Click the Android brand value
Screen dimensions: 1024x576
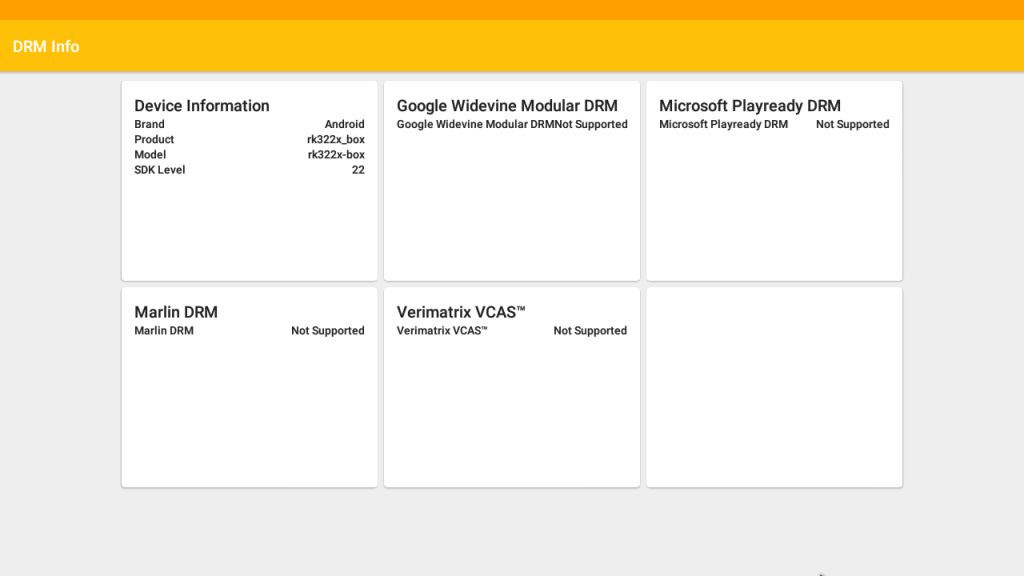coord(344,124)
